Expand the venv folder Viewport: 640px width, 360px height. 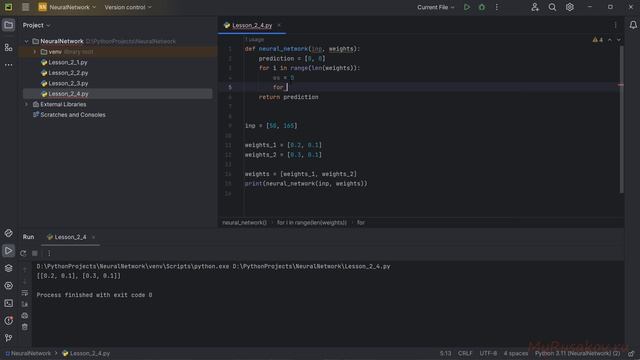(x=35, y=52)
